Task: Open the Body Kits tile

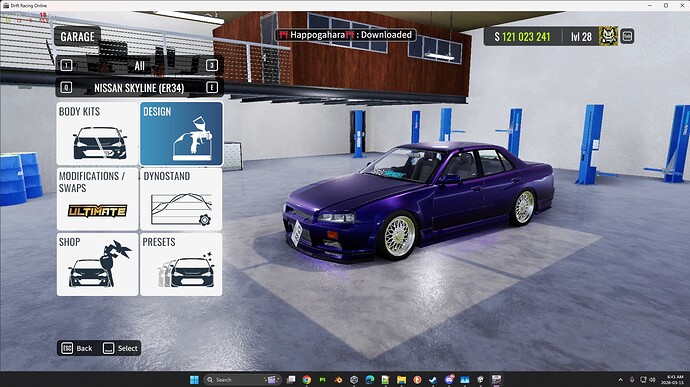Action: [x=97, y=134]
